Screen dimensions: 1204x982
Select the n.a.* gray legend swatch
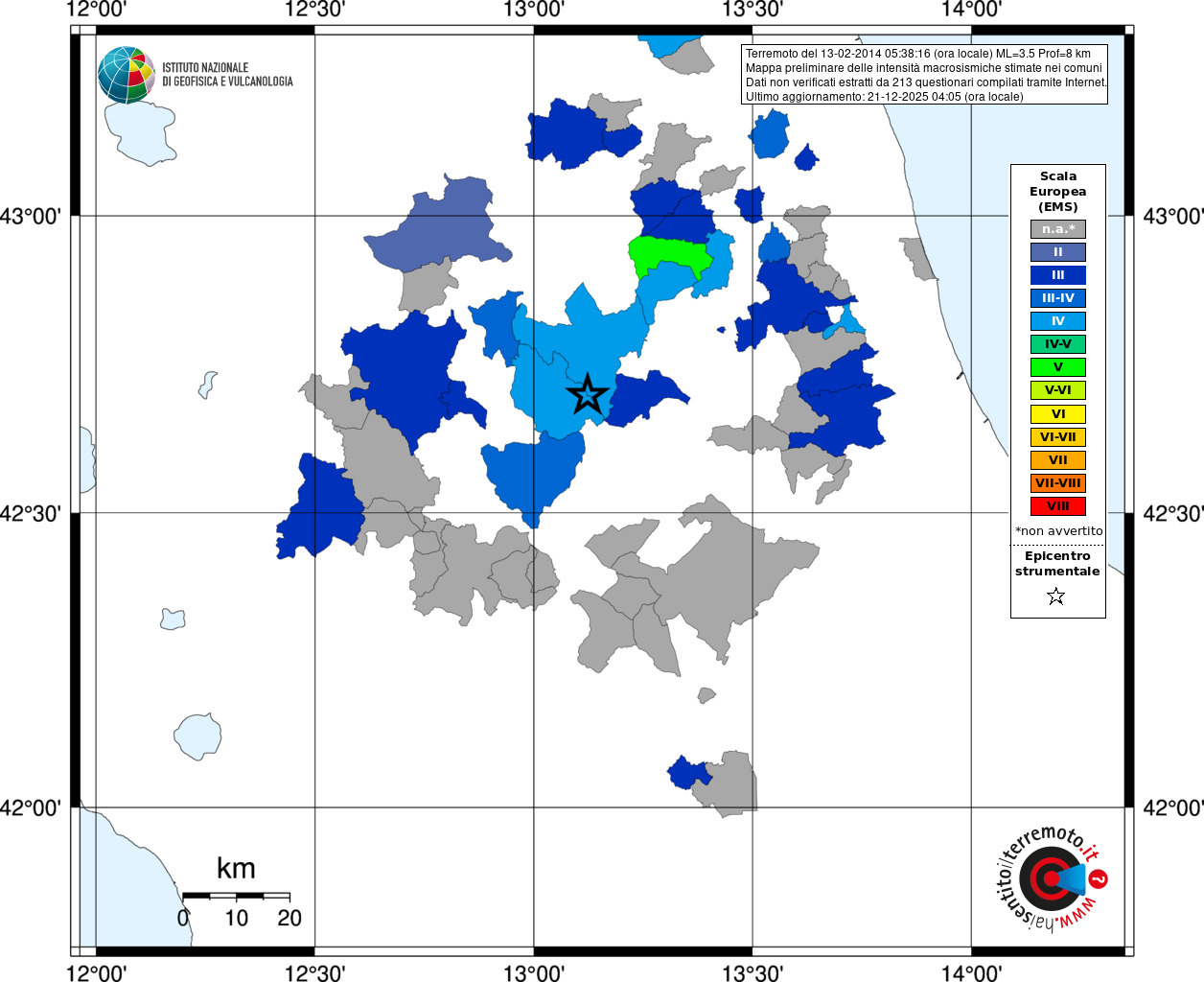[1058, 229]
